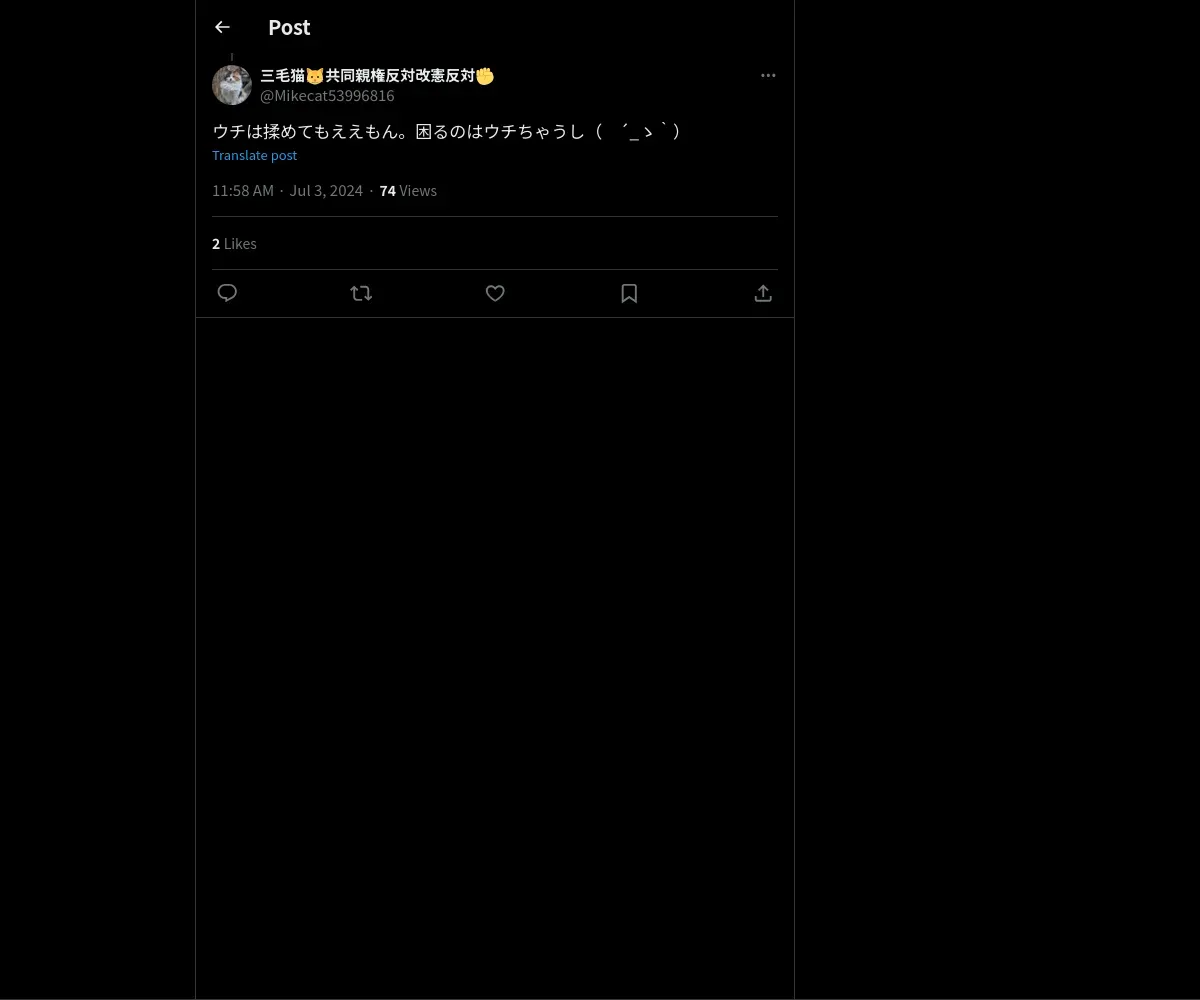Click the Translate post link
Viewport: 1200px width, 1000px height.
(254, 155)
